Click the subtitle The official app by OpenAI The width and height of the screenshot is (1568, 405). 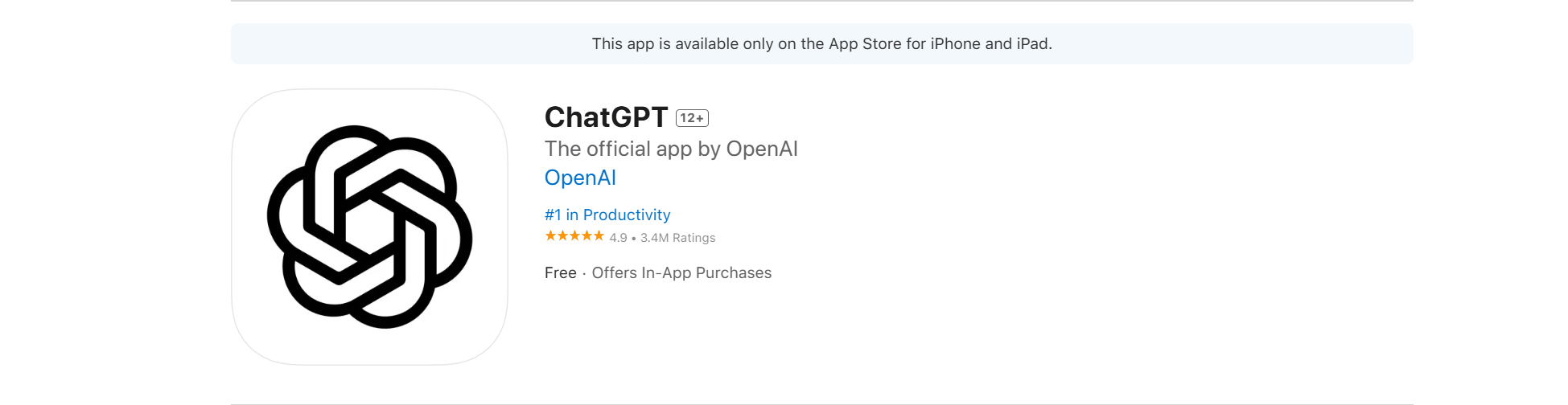[x=671, y=149]
